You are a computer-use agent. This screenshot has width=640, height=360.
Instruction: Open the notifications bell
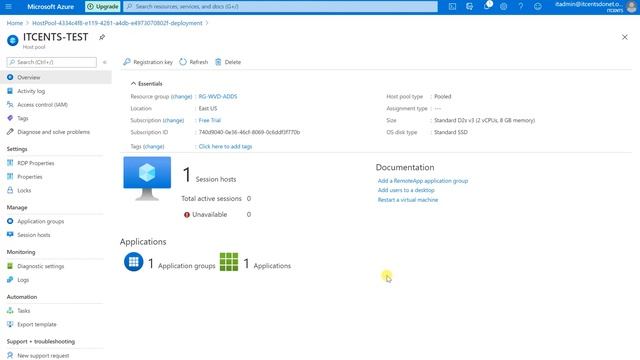[487, 7]
